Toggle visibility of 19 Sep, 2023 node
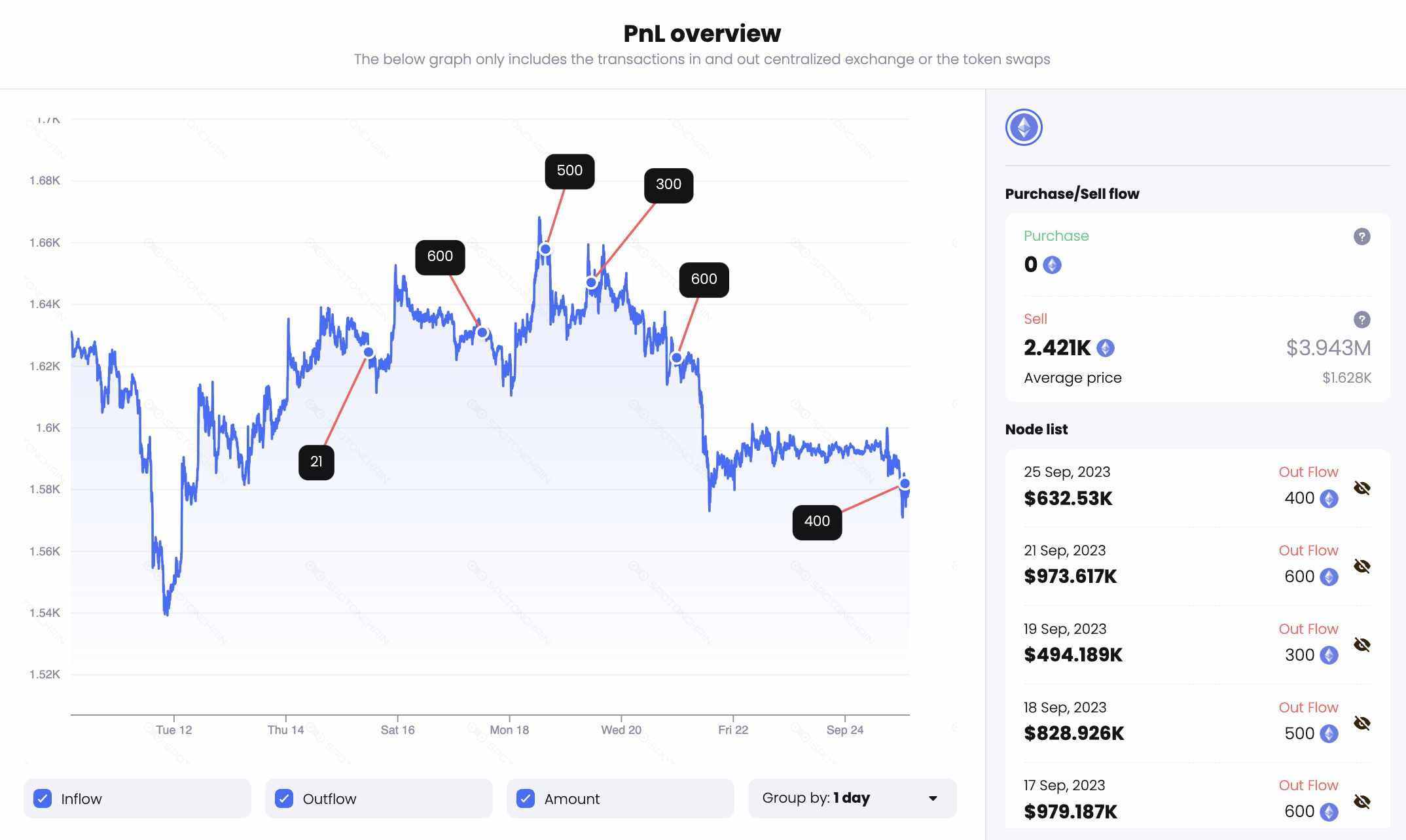Image resolution: width=1406 pixels, height=840 pixels. coord(1361,644)
